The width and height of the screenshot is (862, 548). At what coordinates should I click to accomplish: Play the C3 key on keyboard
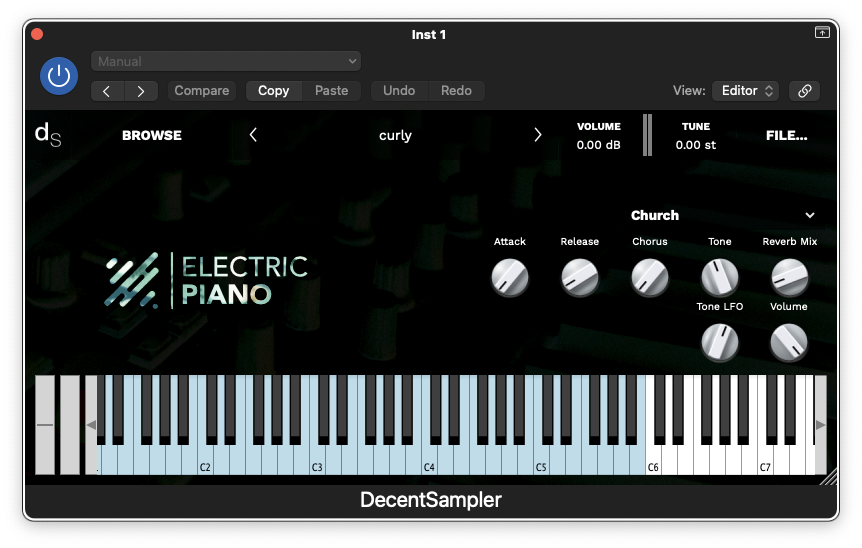[x=317, y=461]
